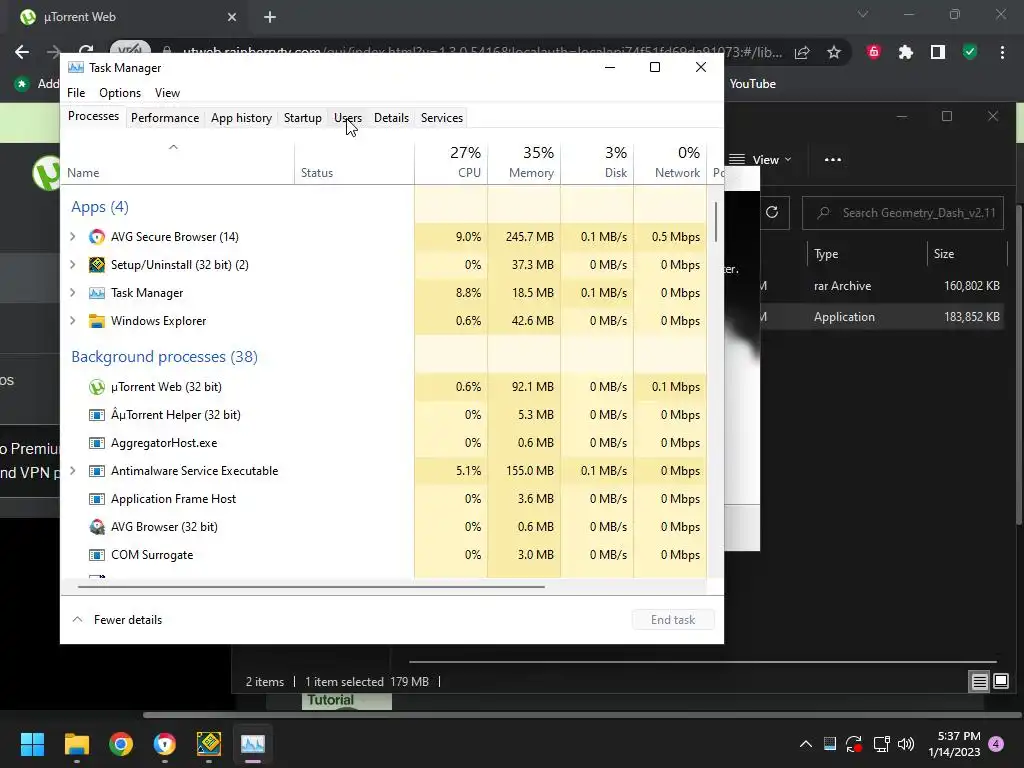Switch to the App history tab
The image size is (1024, 768).
point(241,118)
